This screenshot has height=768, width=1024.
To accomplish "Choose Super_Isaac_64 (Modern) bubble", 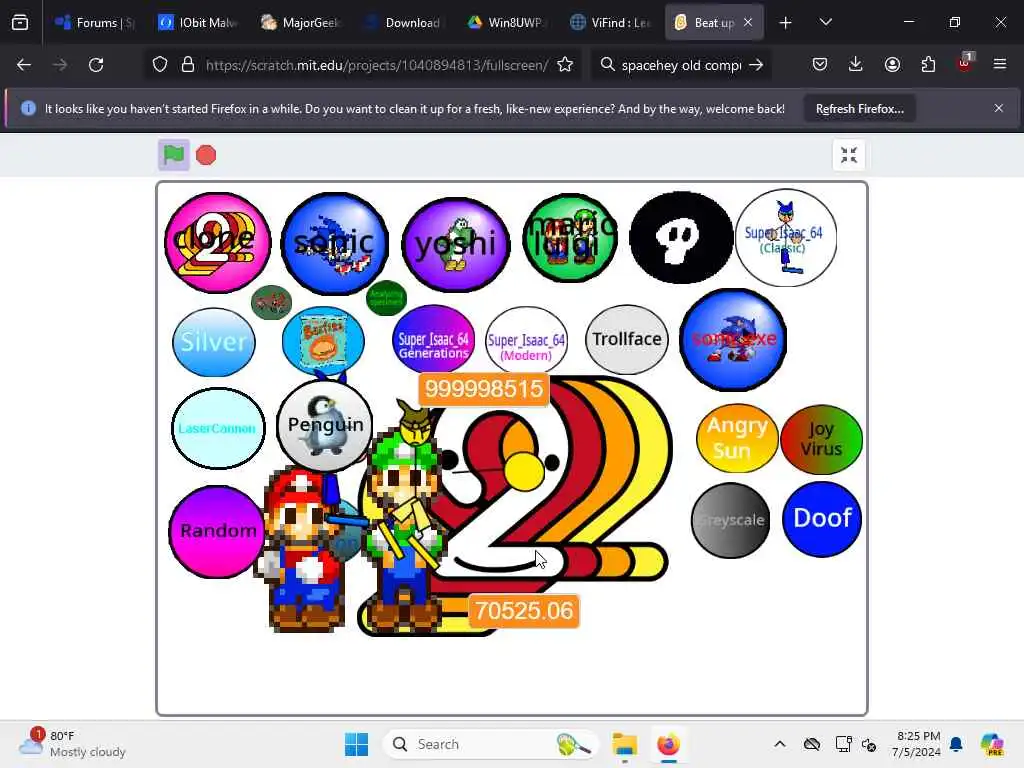I will 526,340.
